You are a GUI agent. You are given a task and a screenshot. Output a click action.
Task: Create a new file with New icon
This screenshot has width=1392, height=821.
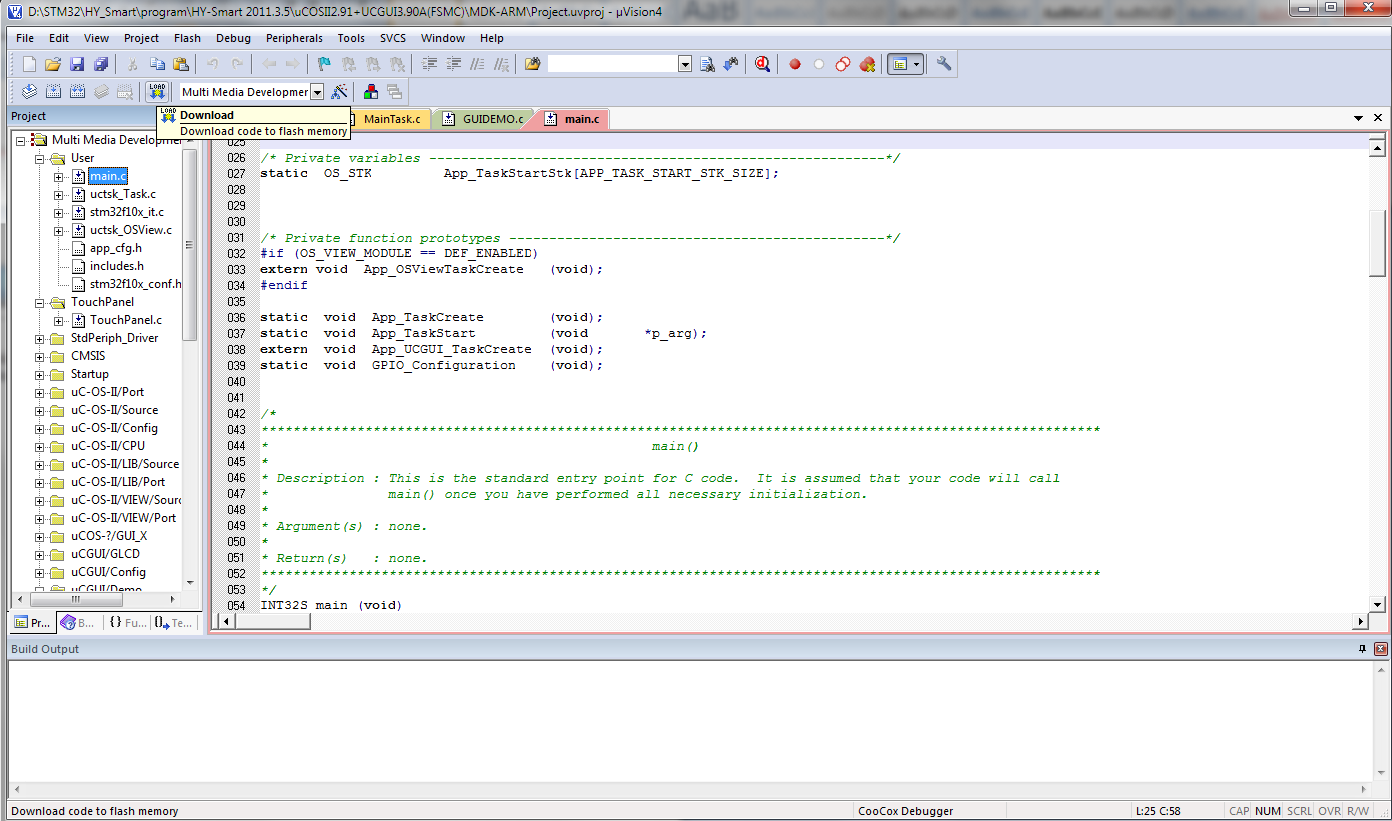[x=29, y=64]
